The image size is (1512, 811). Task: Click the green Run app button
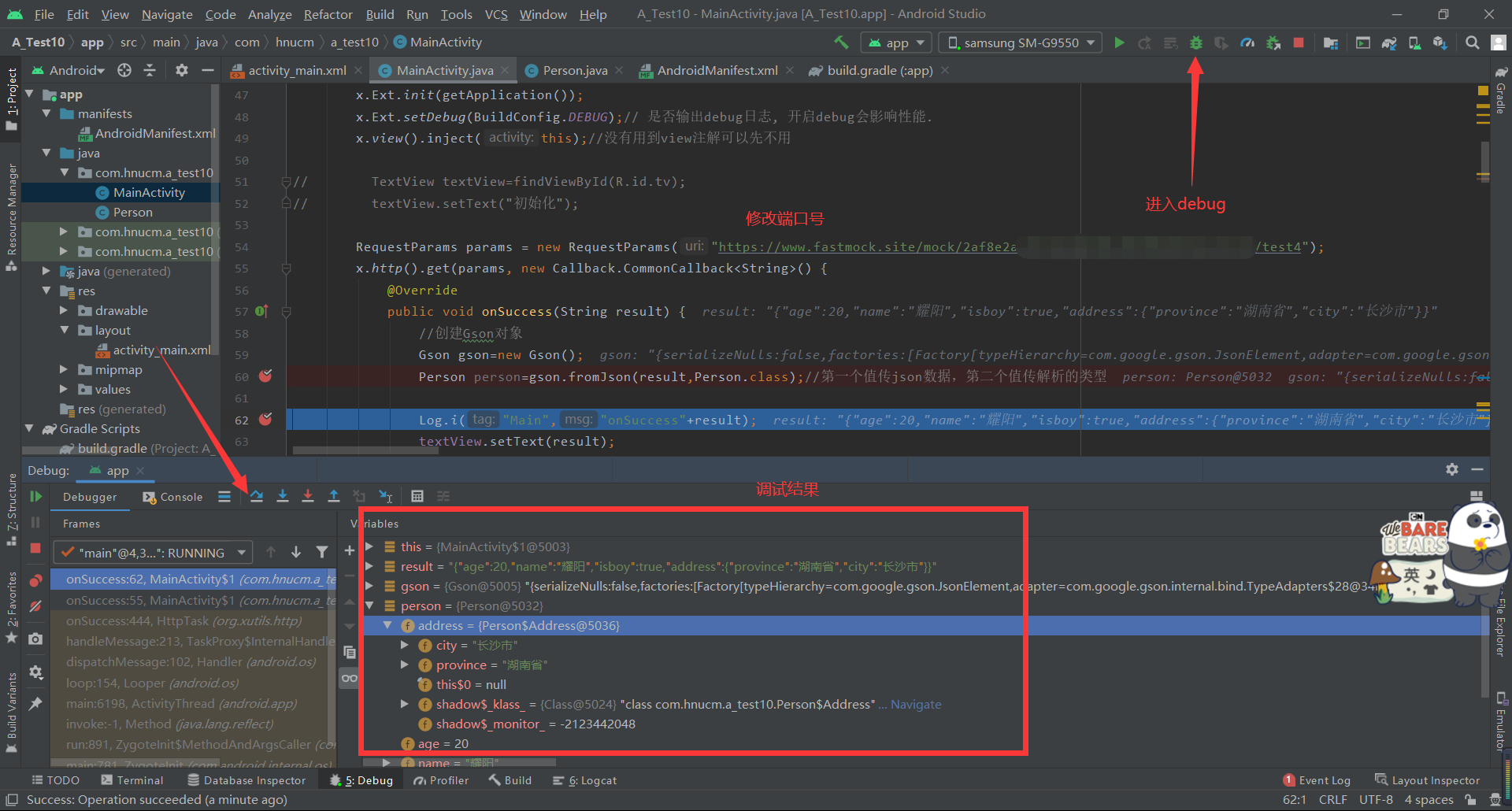pos(1119,43)
